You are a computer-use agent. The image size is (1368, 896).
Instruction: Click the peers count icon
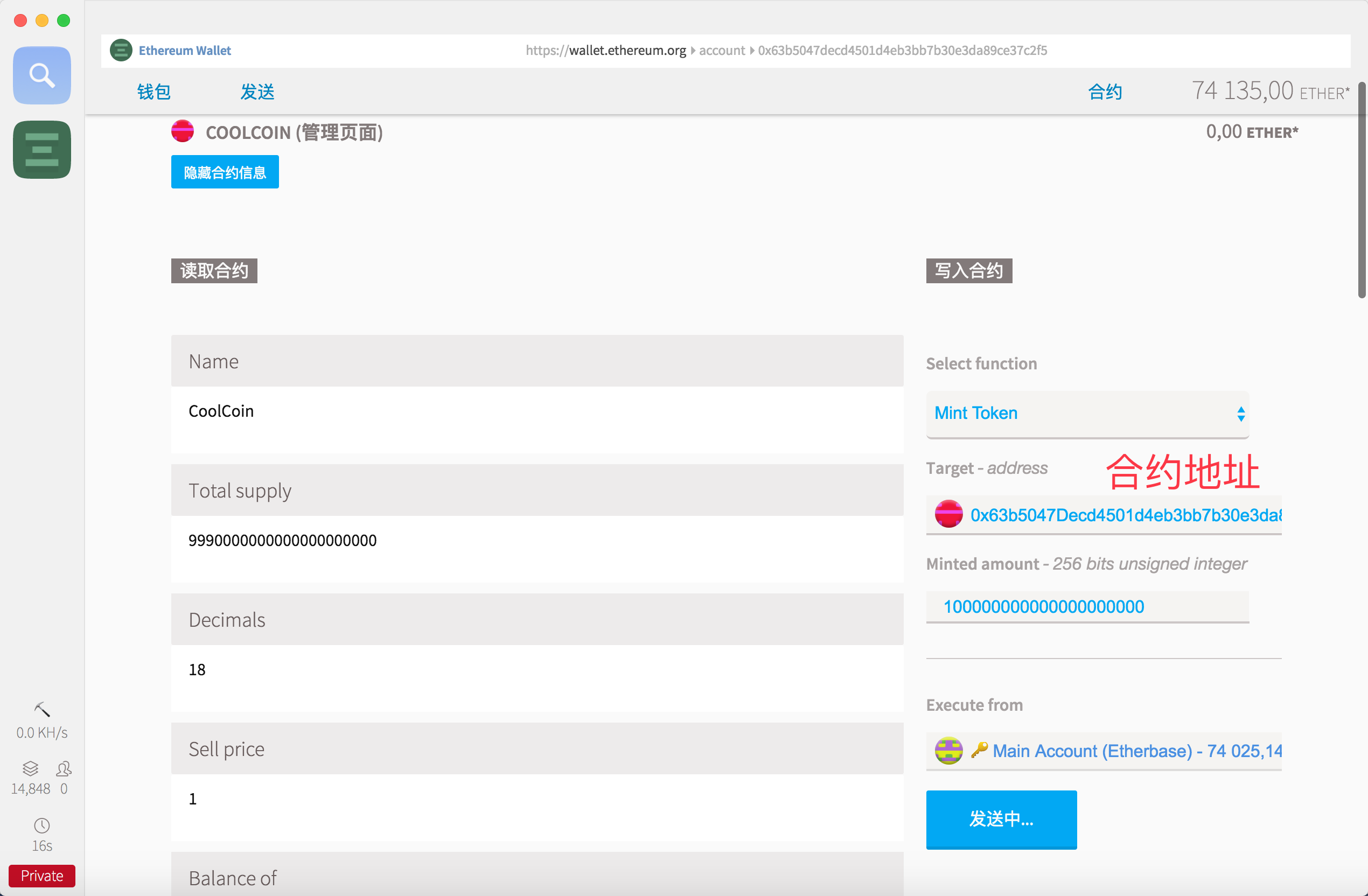pyautogui.click(x=64, y=768)
